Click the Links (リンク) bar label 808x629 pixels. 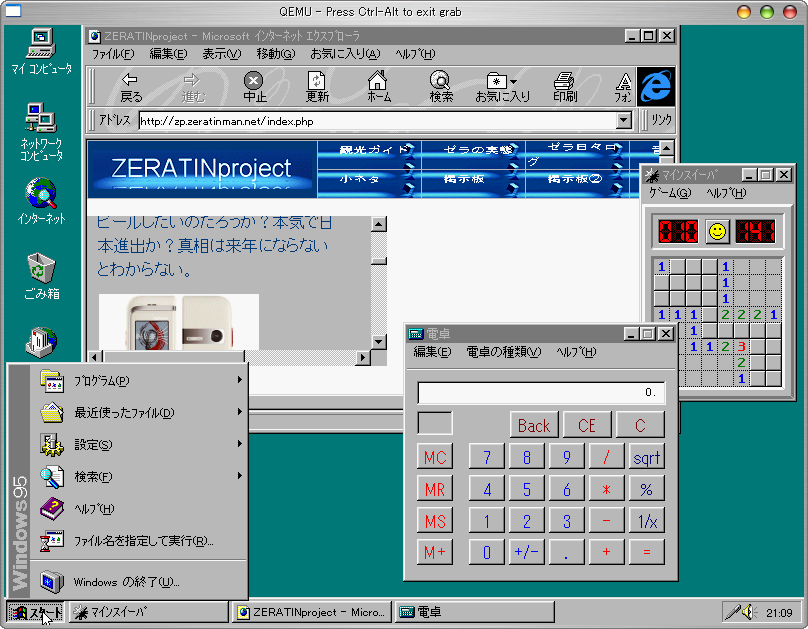coord(661,121)
